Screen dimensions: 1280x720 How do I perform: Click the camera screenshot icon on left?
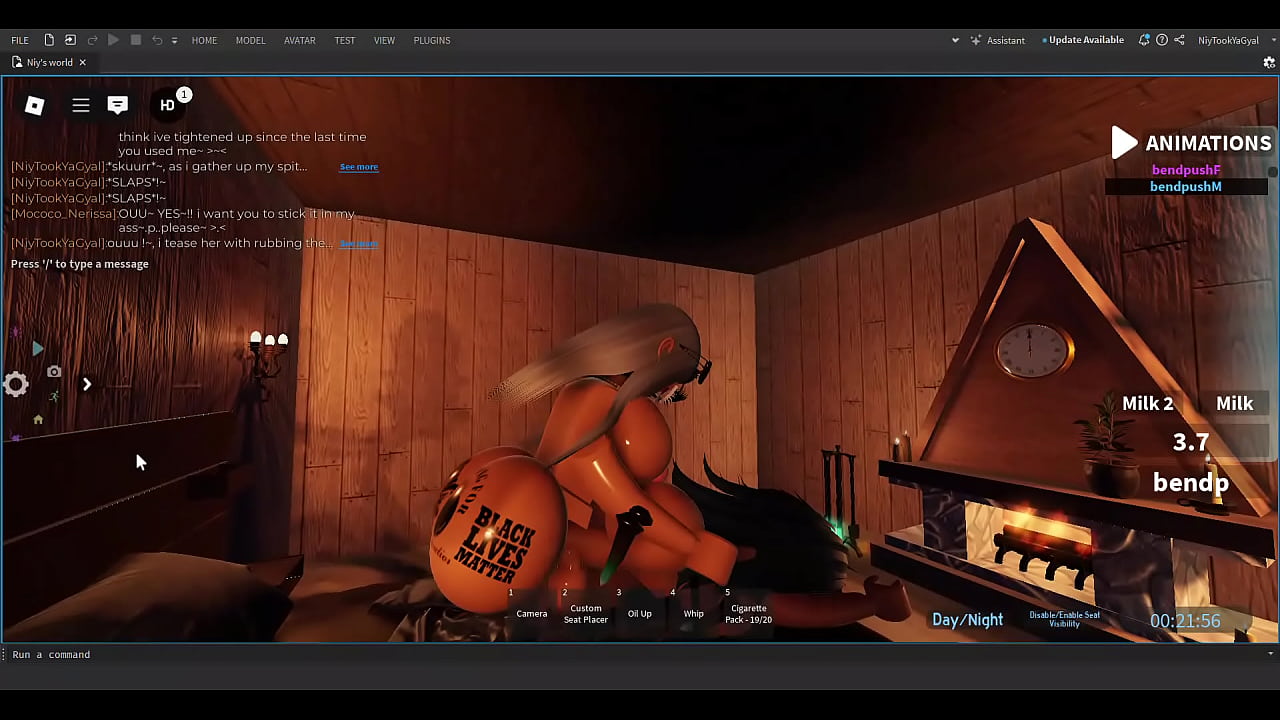coord(54,372)
